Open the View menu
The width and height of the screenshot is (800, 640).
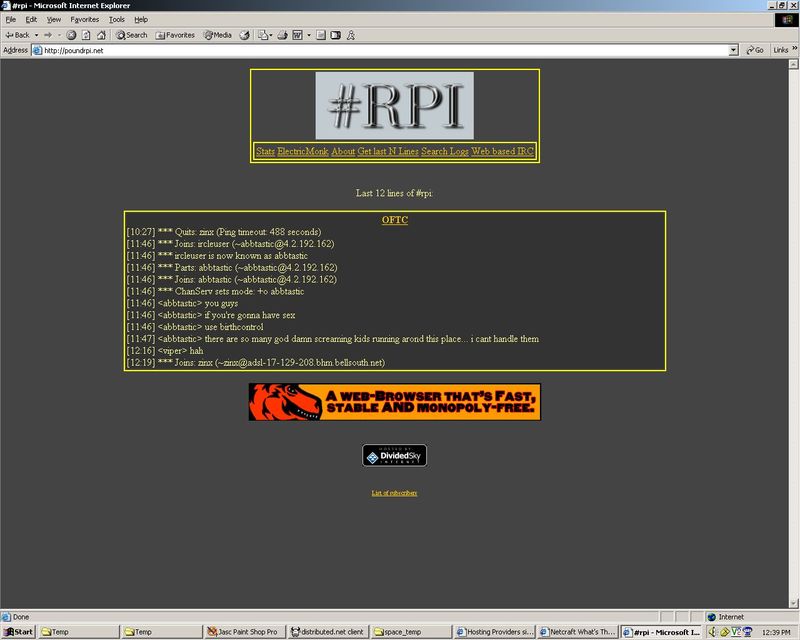point(54,19)
